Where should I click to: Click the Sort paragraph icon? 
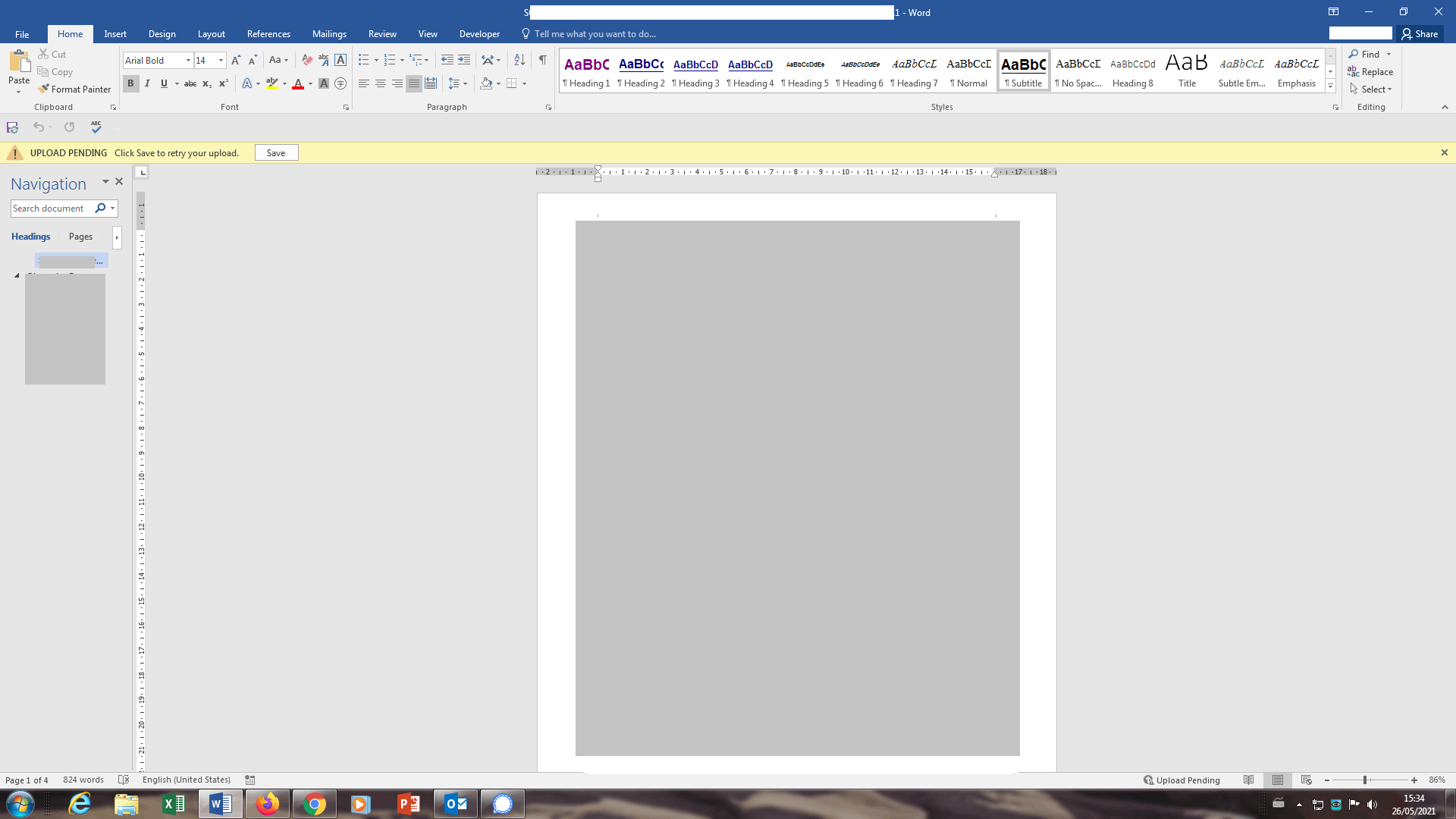point(519,60)
